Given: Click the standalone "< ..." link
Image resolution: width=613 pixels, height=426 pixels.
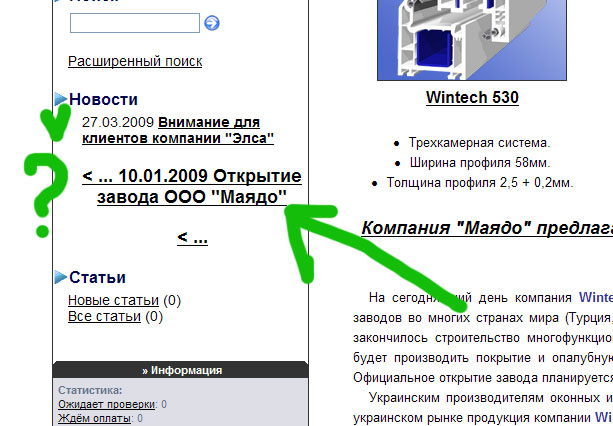Looking at the screenshot, I should tap(192, 237).
